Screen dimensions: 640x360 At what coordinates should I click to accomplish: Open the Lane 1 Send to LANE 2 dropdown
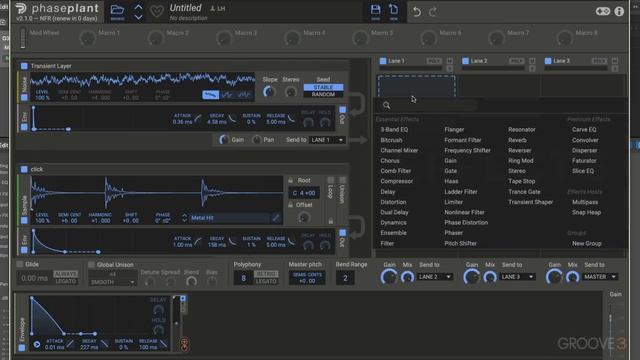click(x=435, y=277)
